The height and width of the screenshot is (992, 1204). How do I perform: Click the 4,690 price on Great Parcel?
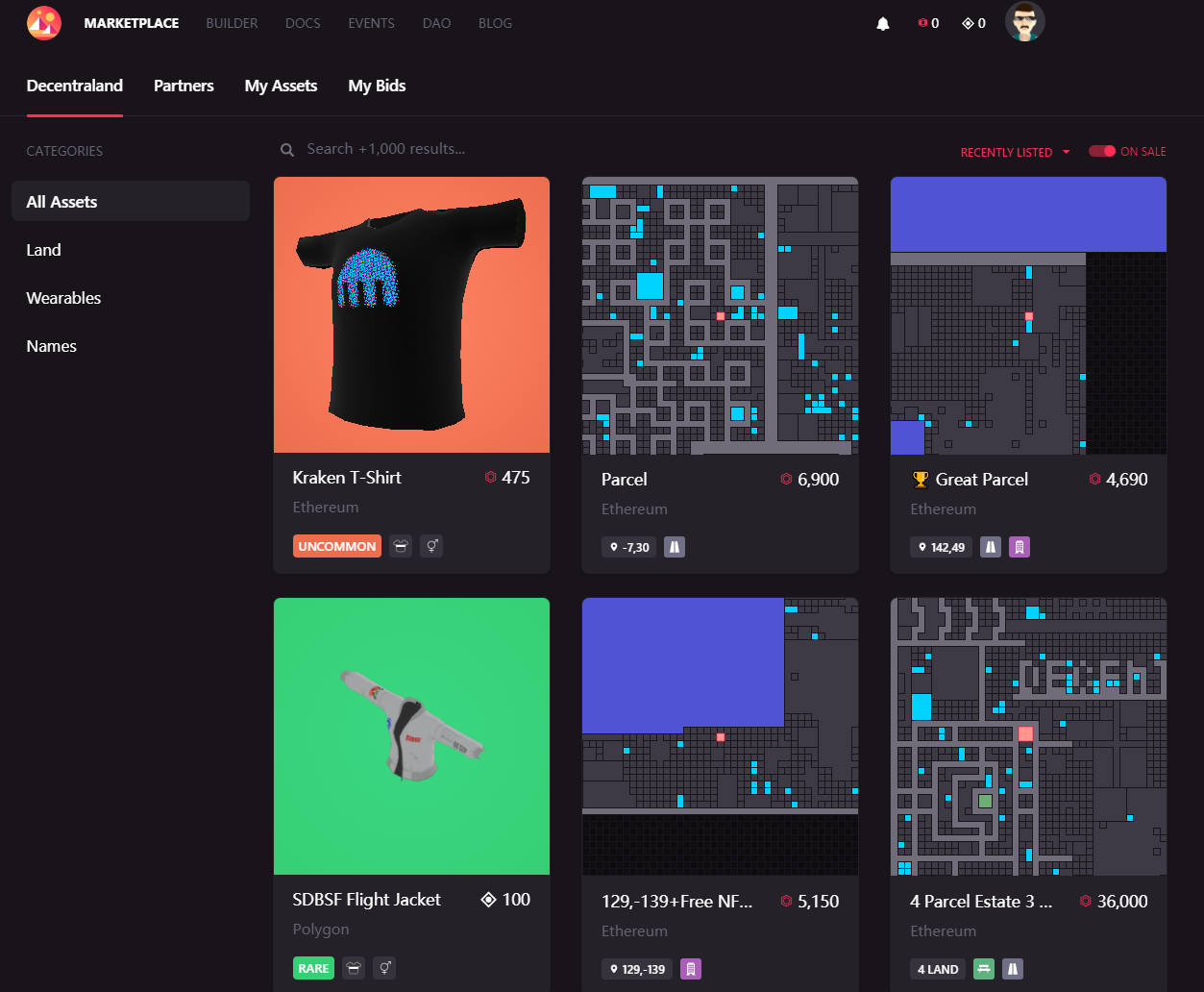1127,480
